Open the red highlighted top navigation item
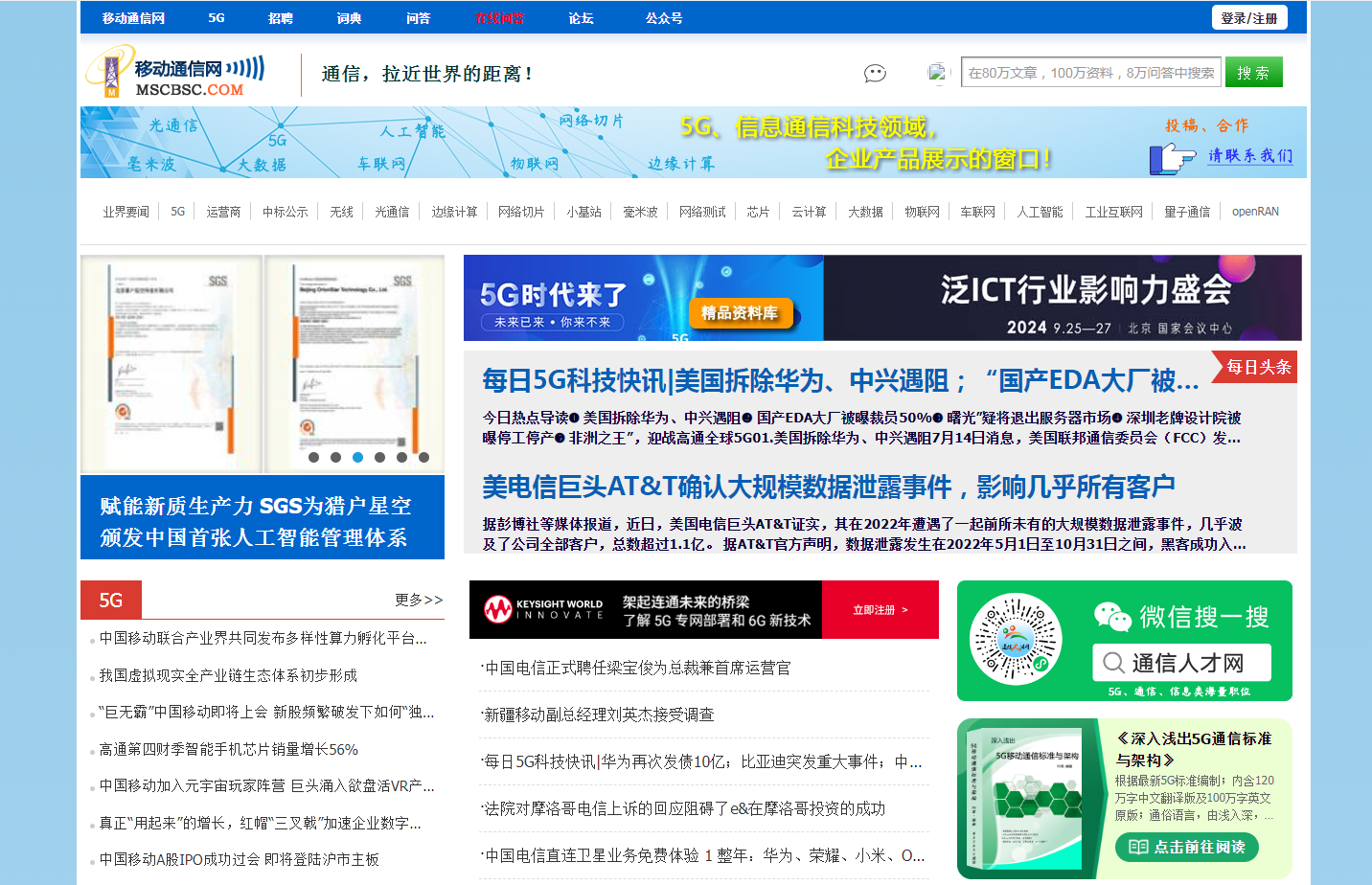Screen dimensions: 1372x885 499,18
